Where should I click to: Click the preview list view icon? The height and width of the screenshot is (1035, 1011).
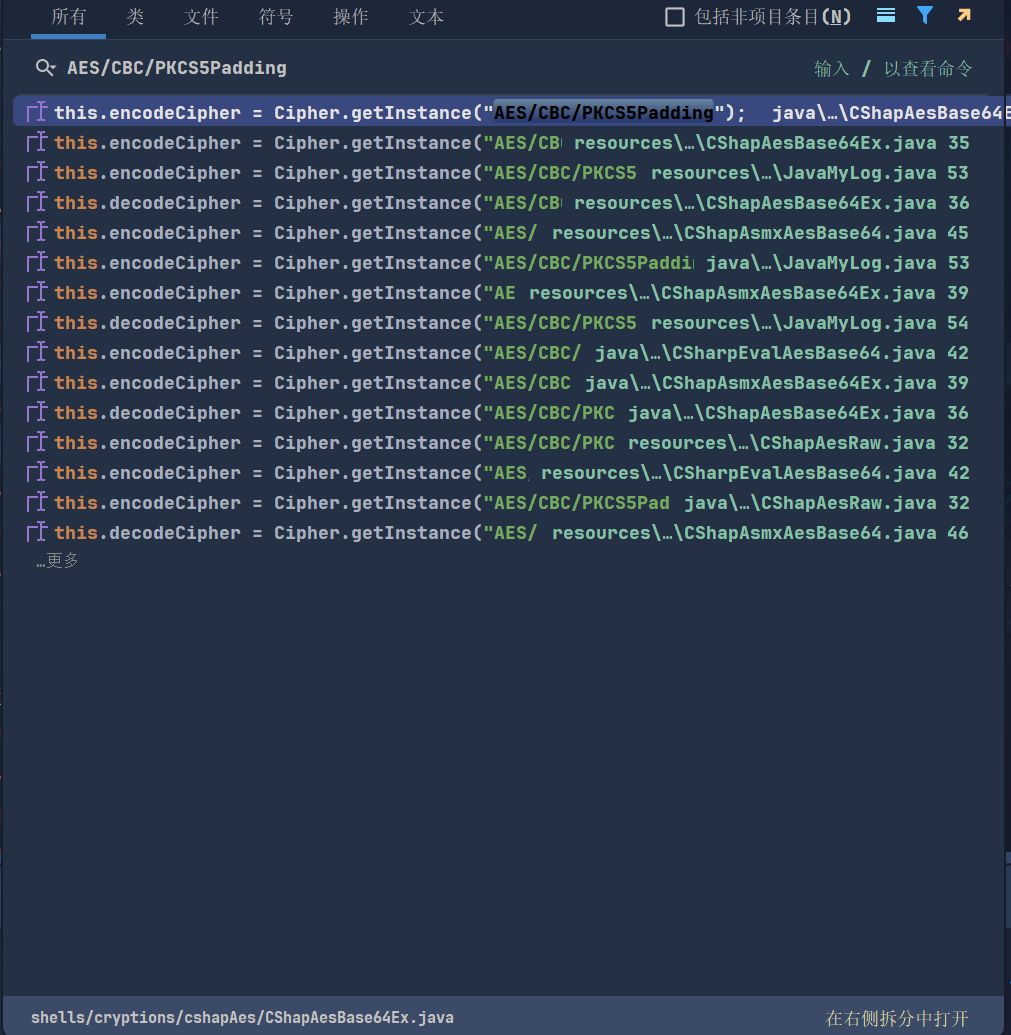click(886, 16)
